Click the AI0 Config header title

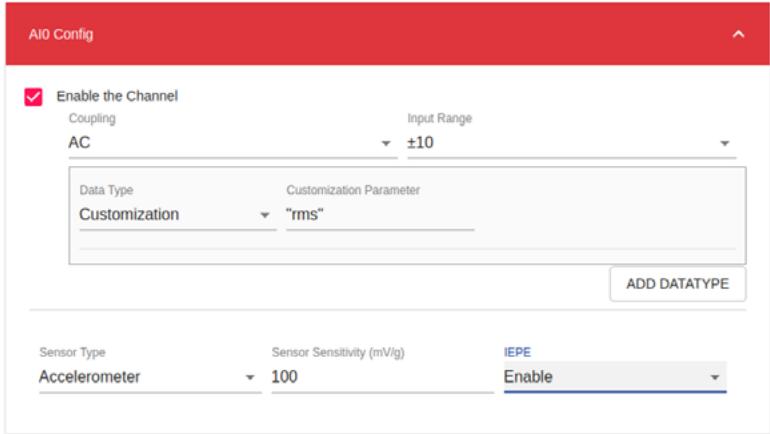click(61, 34)
